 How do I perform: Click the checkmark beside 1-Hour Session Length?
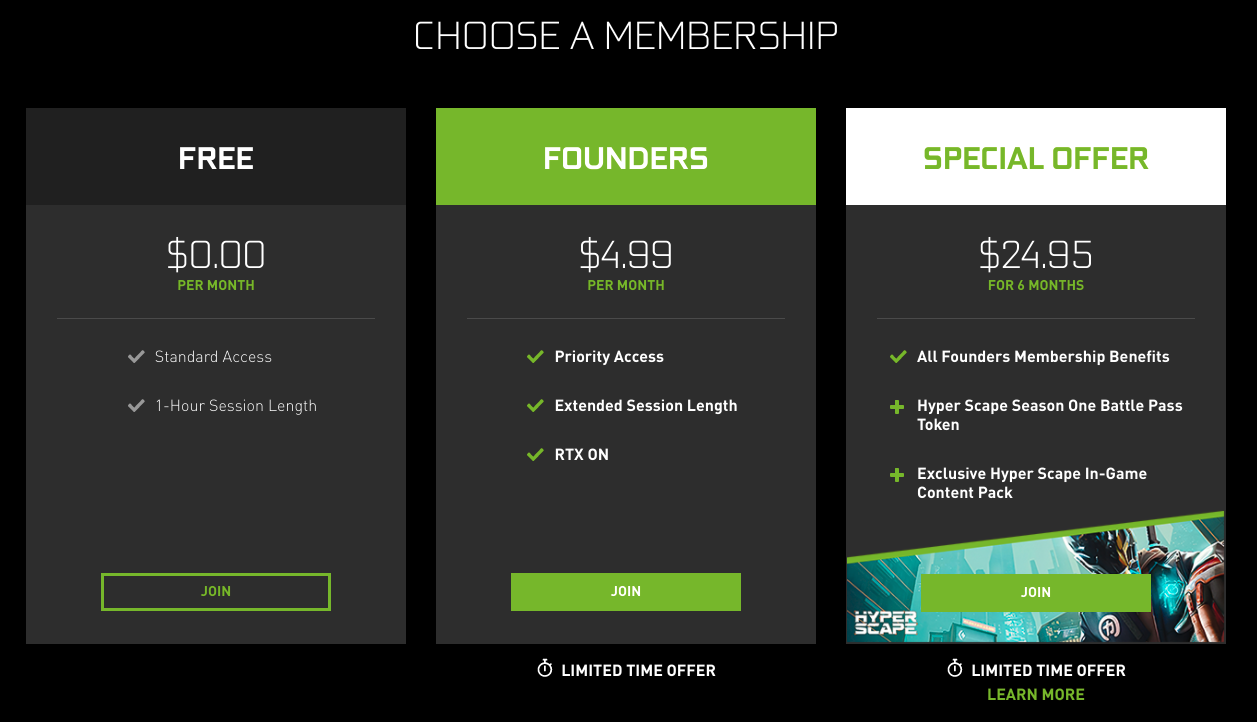(136, 405)
